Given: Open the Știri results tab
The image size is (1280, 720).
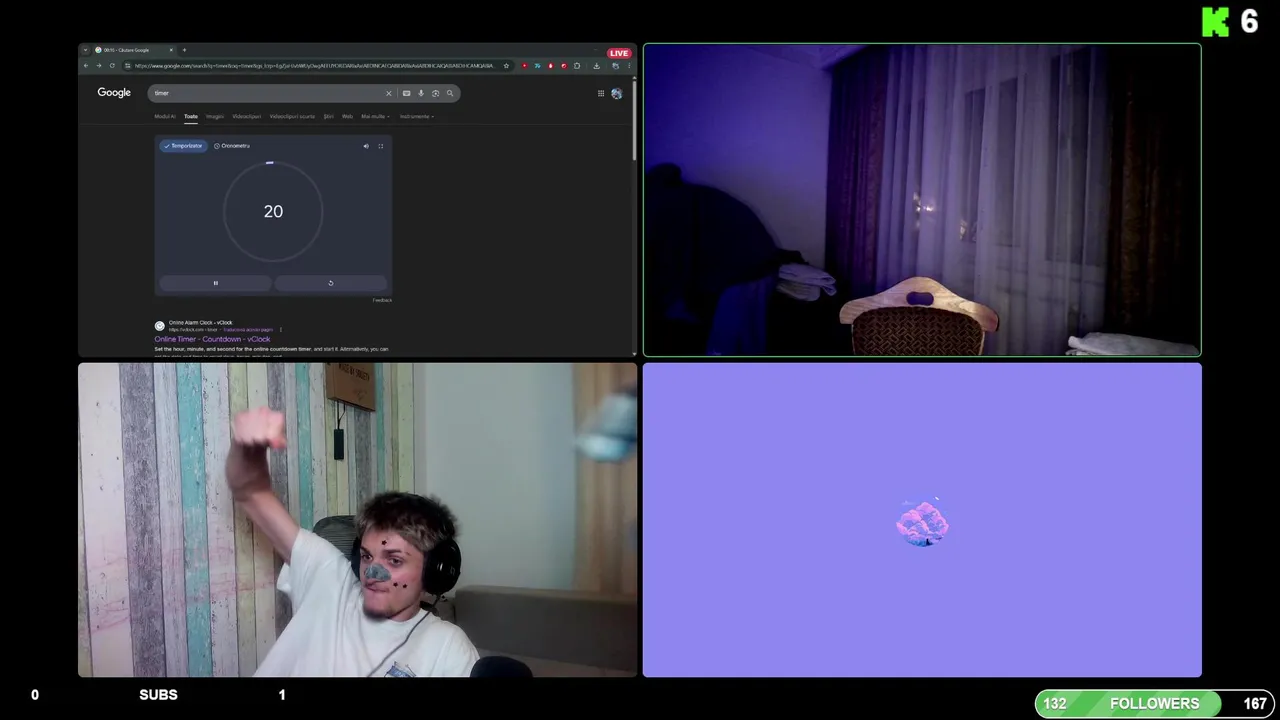Looking at the screenshot, I should (328, 116).
